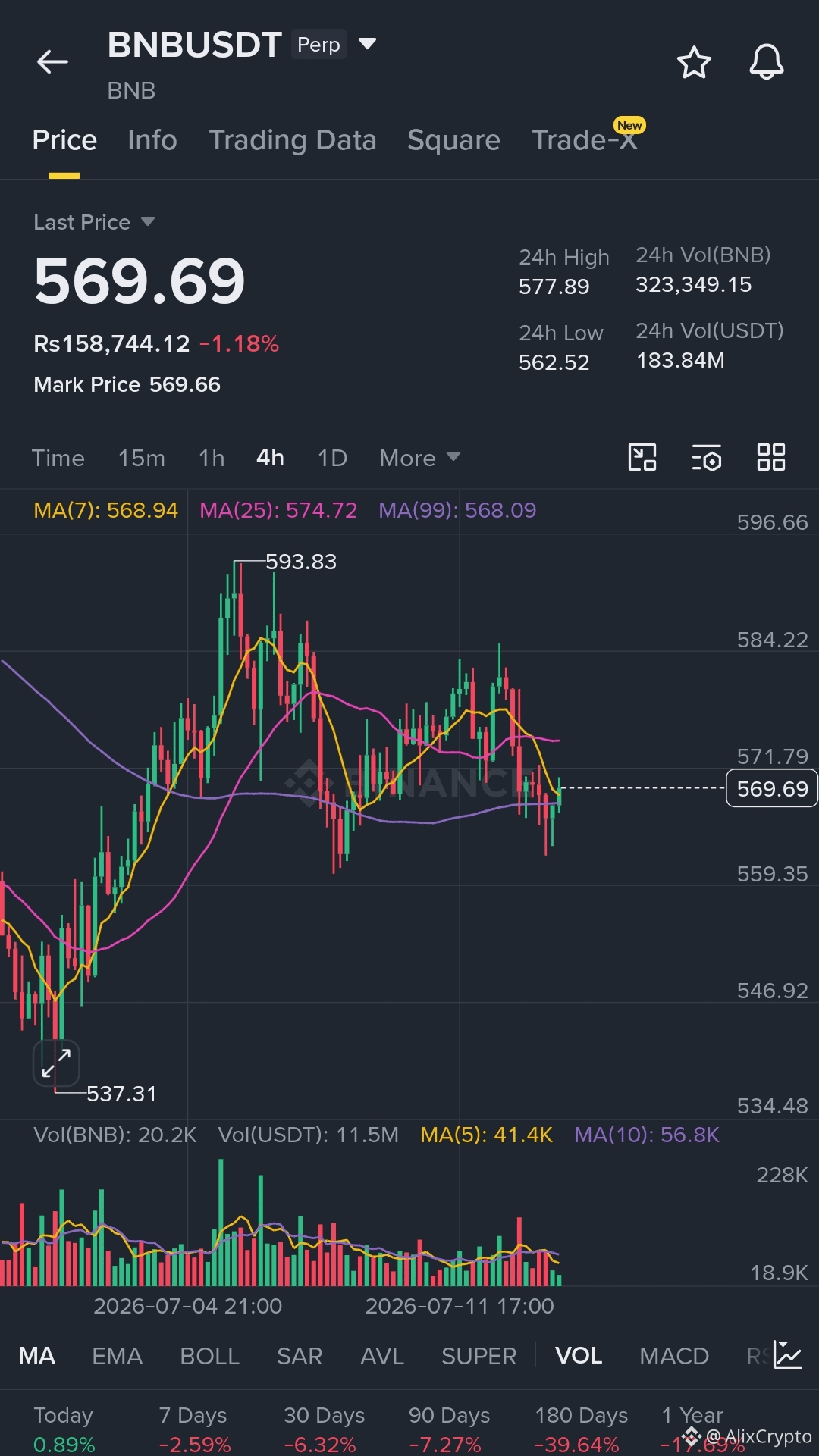Tap the 7 Days -2.59% performance
819x1456 pixels.
(x=194, y=1429)
